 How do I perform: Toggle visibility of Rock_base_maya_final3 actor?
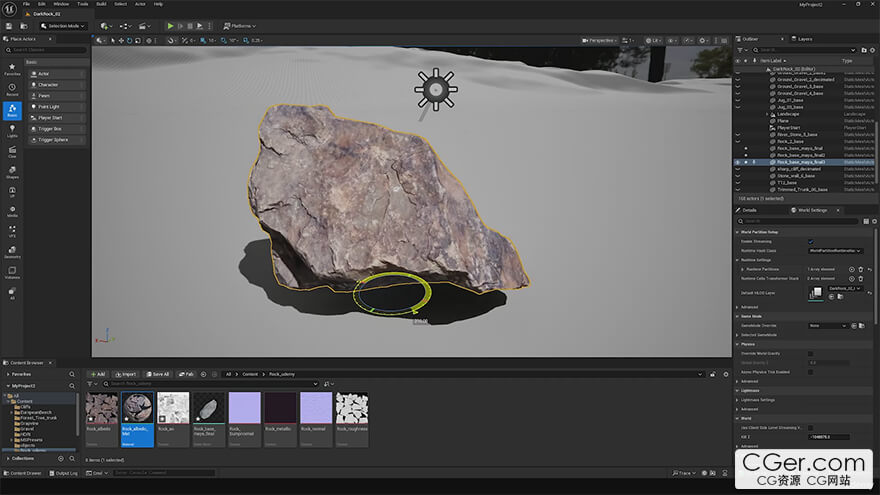pyautogui.click(x=738, y=161)
